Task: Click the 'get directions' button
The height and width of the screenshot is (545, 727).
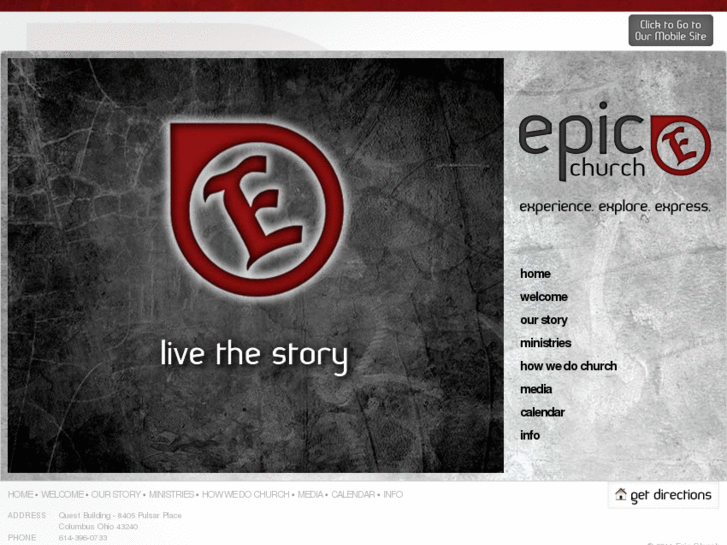Action: click(x=663, y=495)
